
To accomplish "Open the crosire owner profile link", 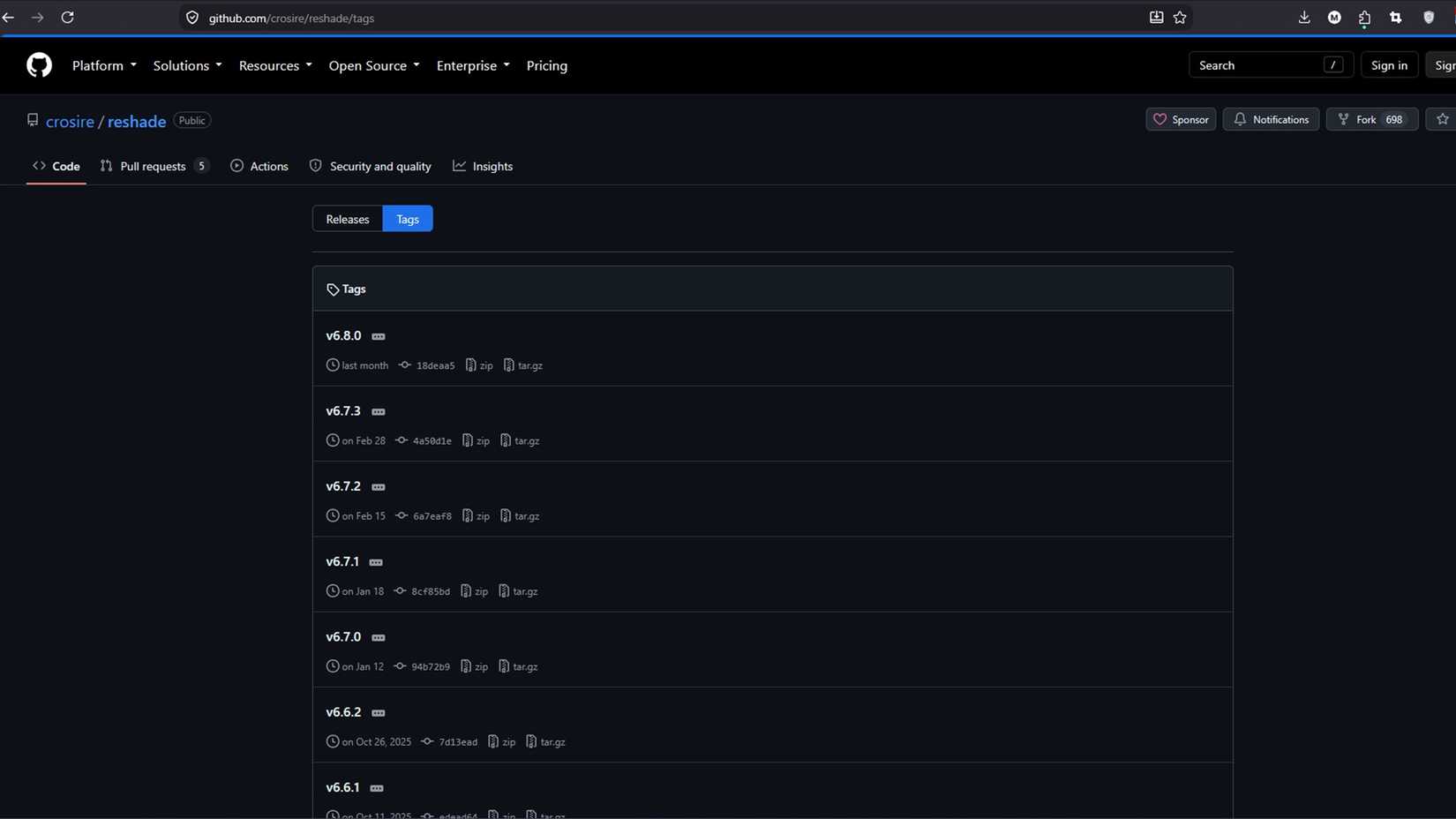I will point(70,122).
